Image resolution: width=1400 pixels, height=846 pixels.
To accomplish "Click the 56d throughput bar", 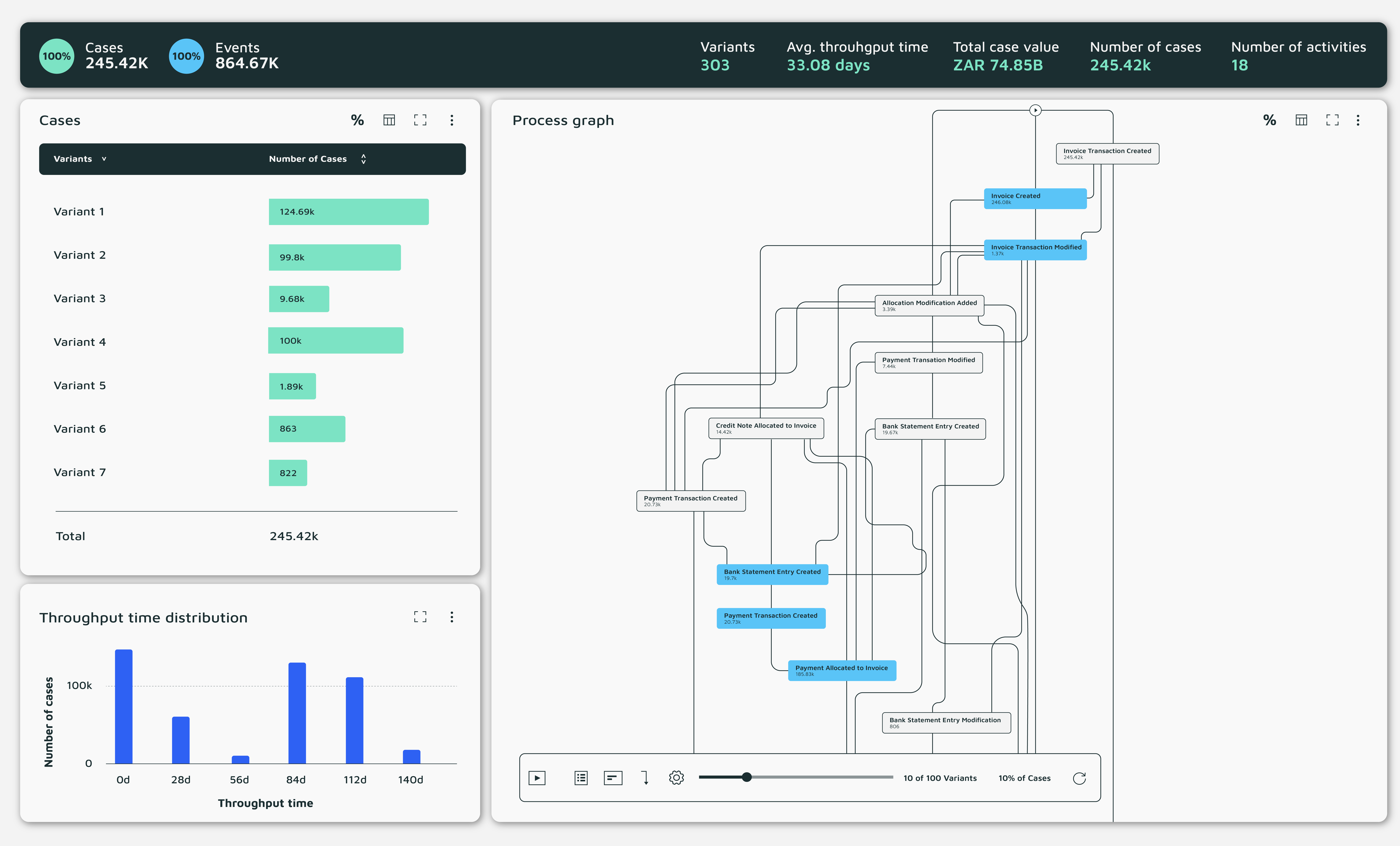I will click(240, 760).
